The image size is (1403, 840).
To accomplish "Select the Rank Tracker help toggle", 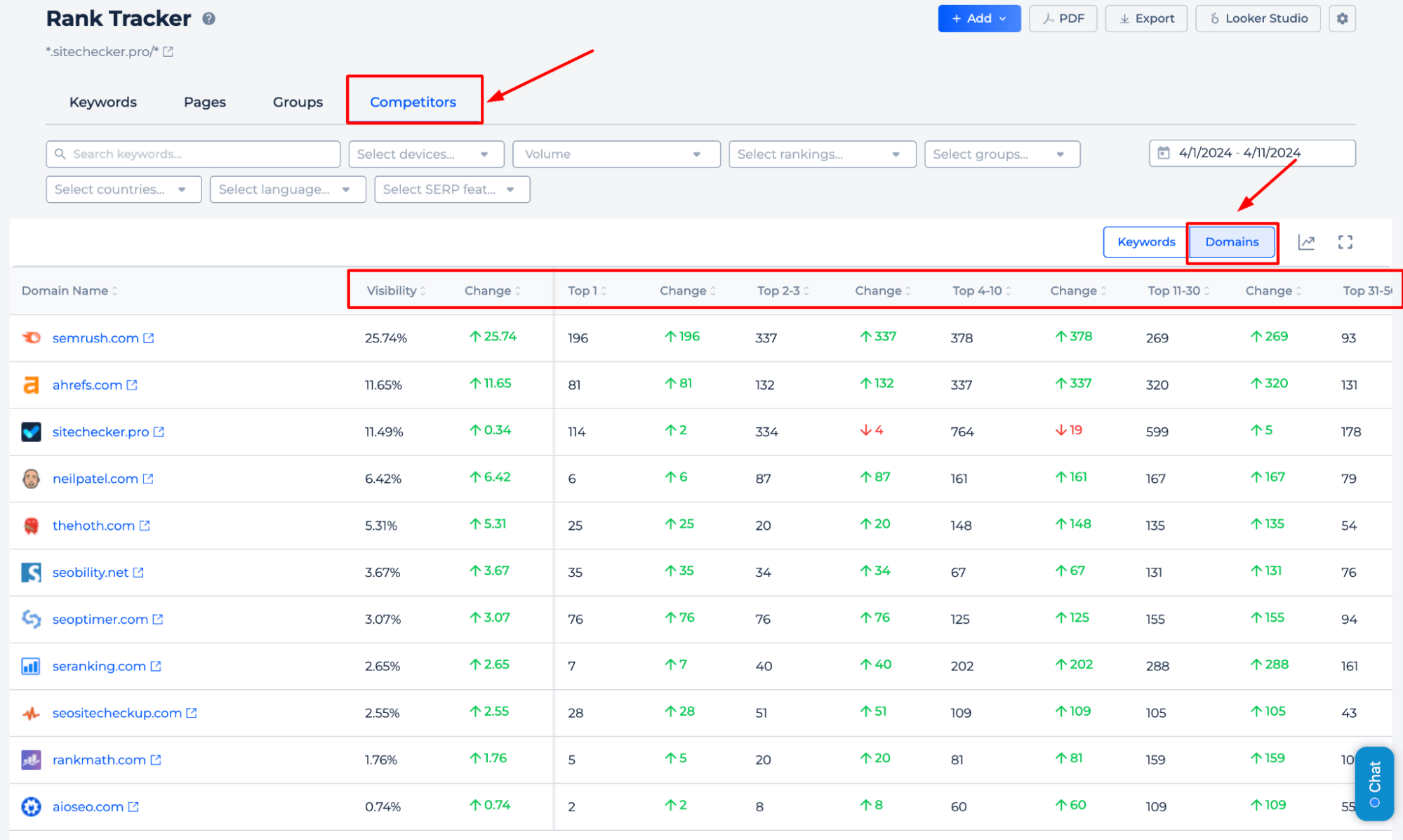I will click(209, 18).
